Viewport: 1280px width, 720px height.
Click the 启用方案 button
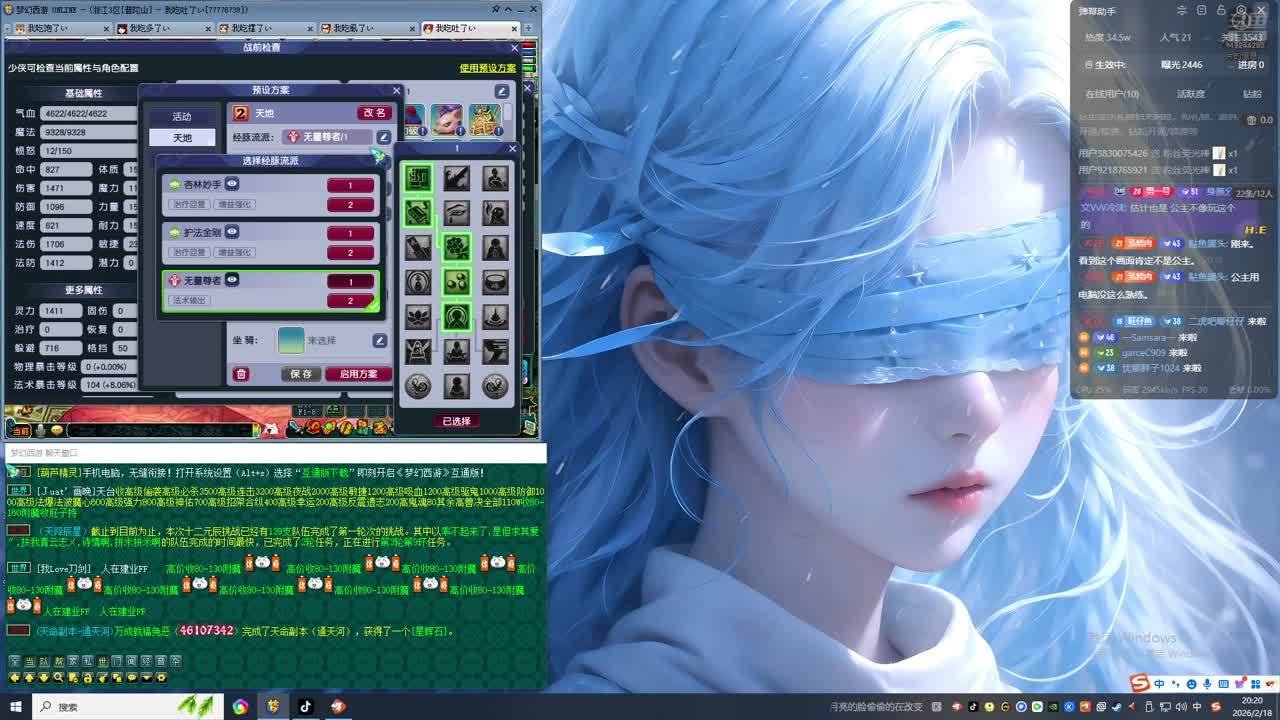point(358,374)
